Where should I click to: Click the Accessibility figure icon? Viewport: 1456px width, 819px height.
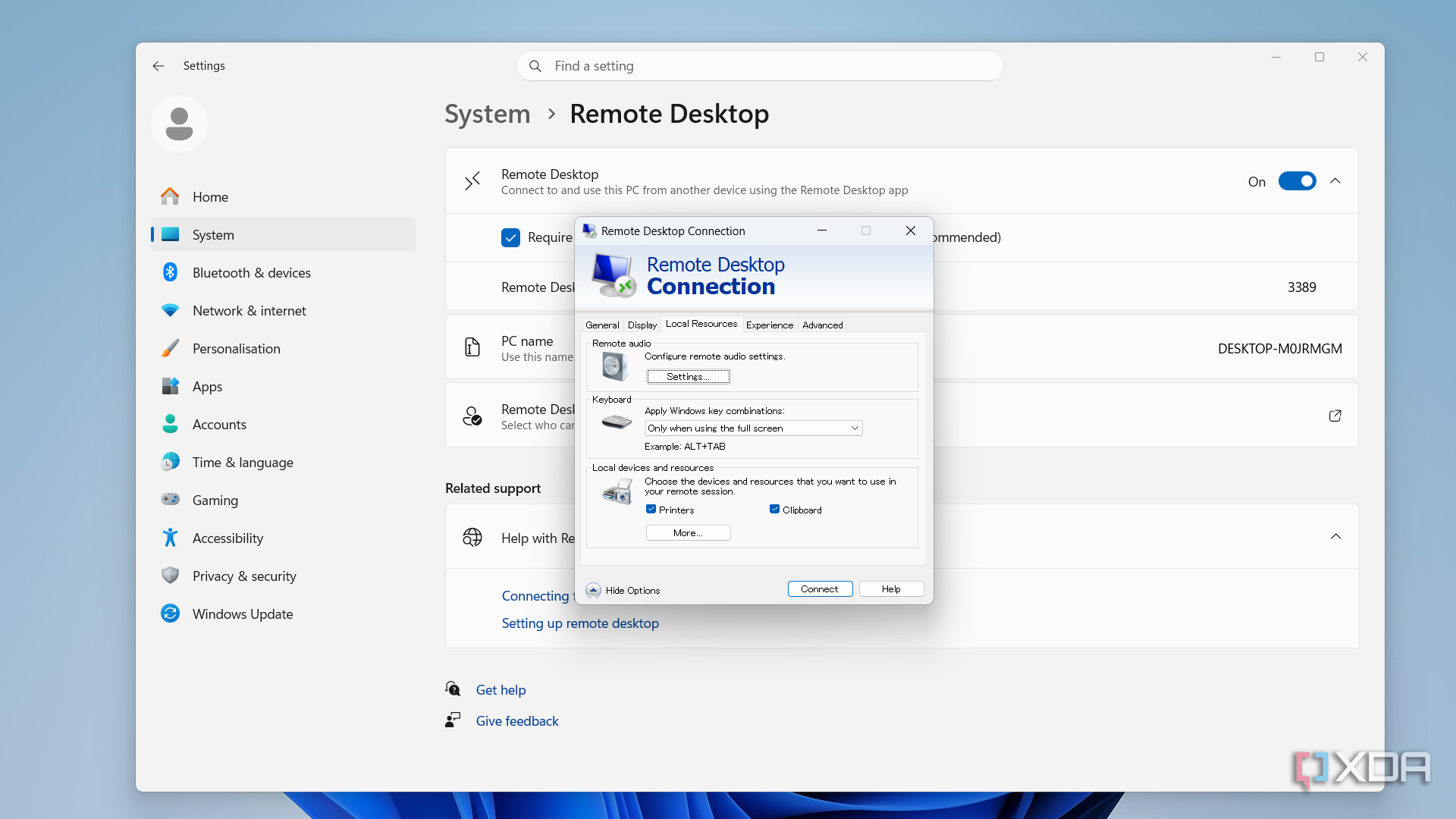170,538
